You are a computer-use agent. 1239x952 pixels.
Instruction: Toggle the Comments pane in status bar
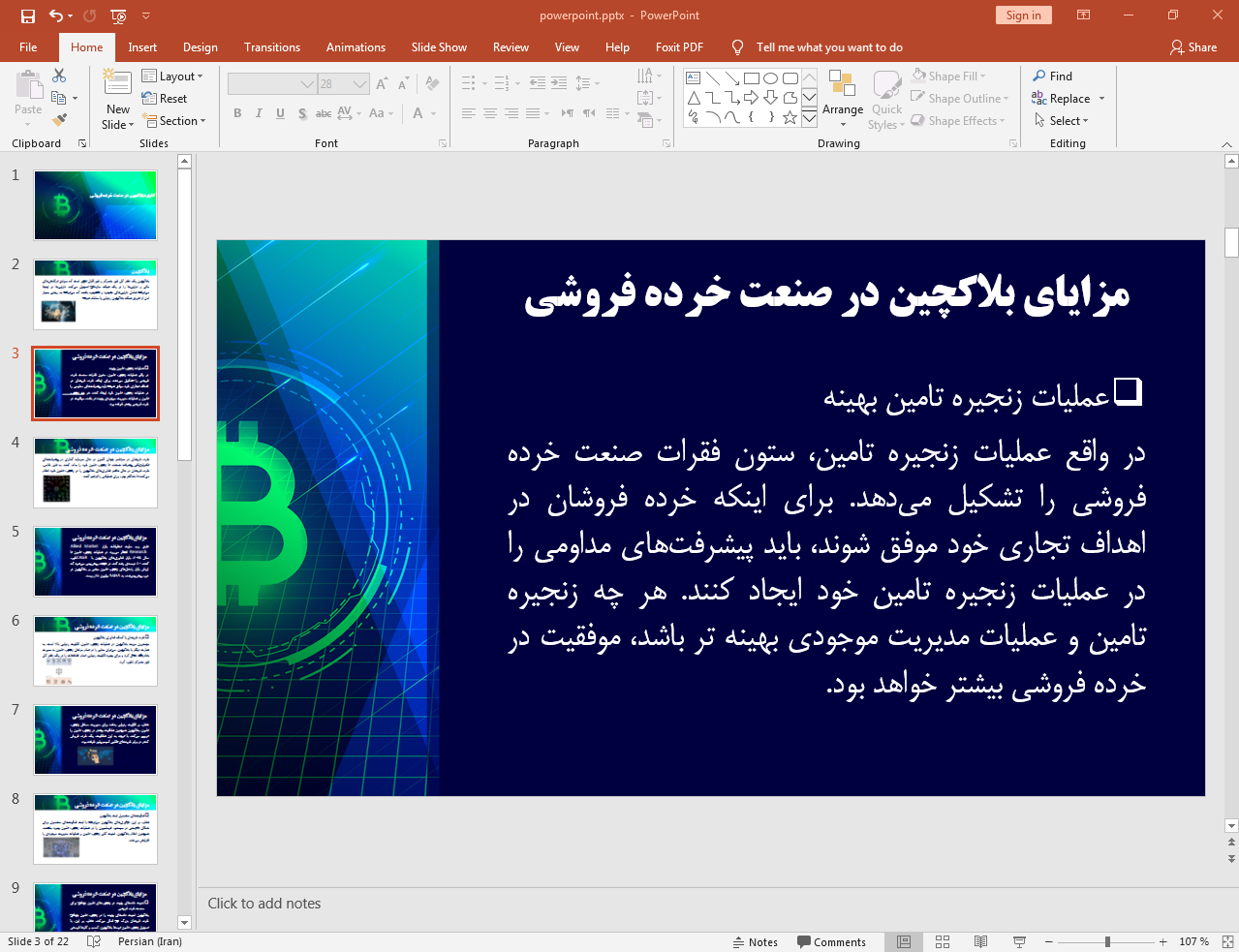coord(831,942)
